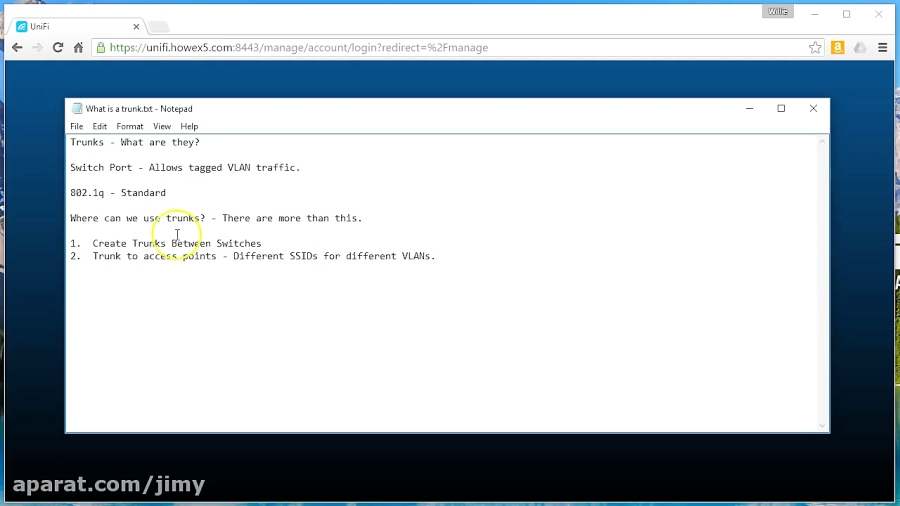Go to the home page icon
The height and width of the screenshot is (506, 900).
(78, 48)
